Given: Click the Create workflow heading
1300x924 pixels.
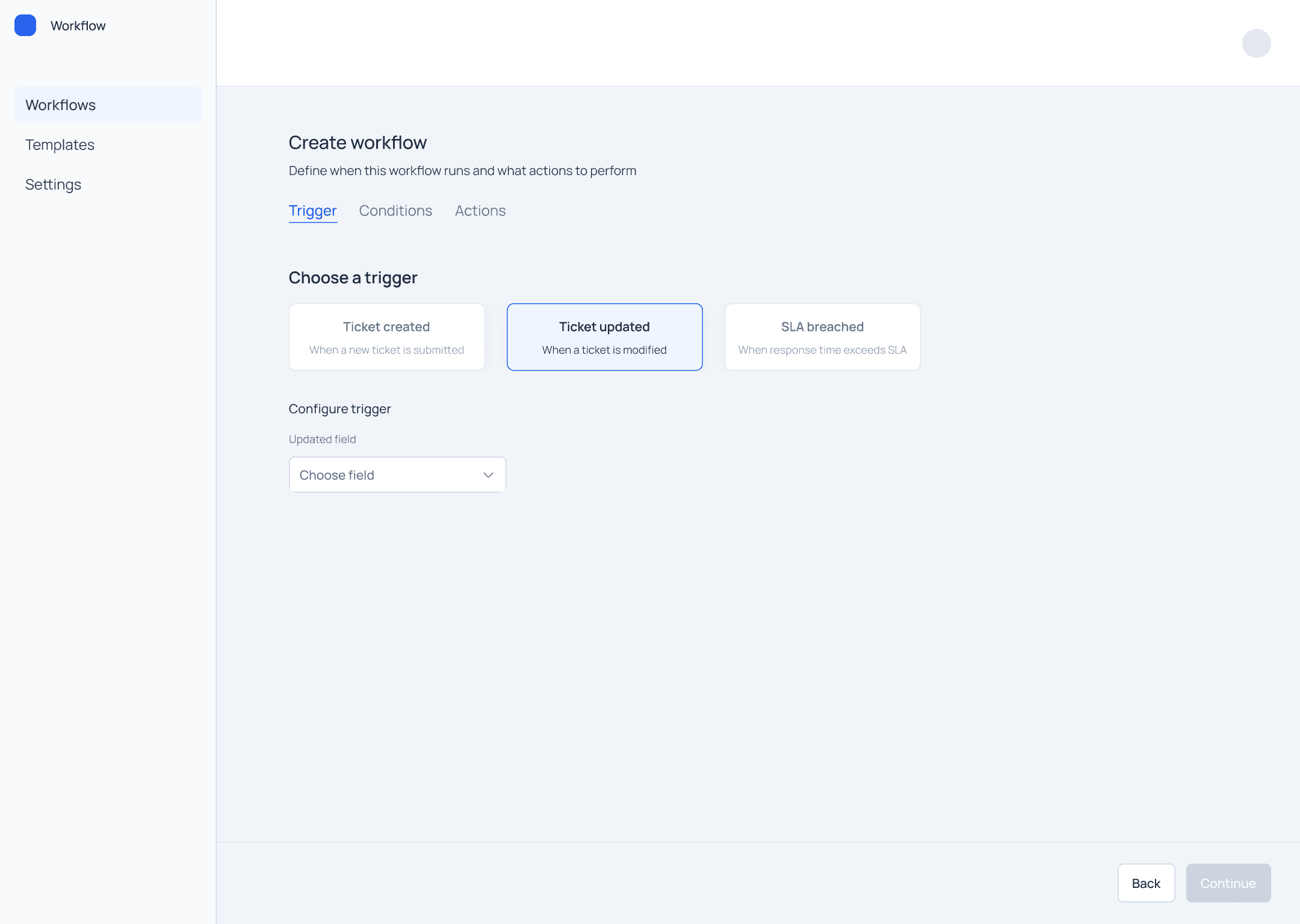Looking at the screenshot, I should tap(357, 143).
